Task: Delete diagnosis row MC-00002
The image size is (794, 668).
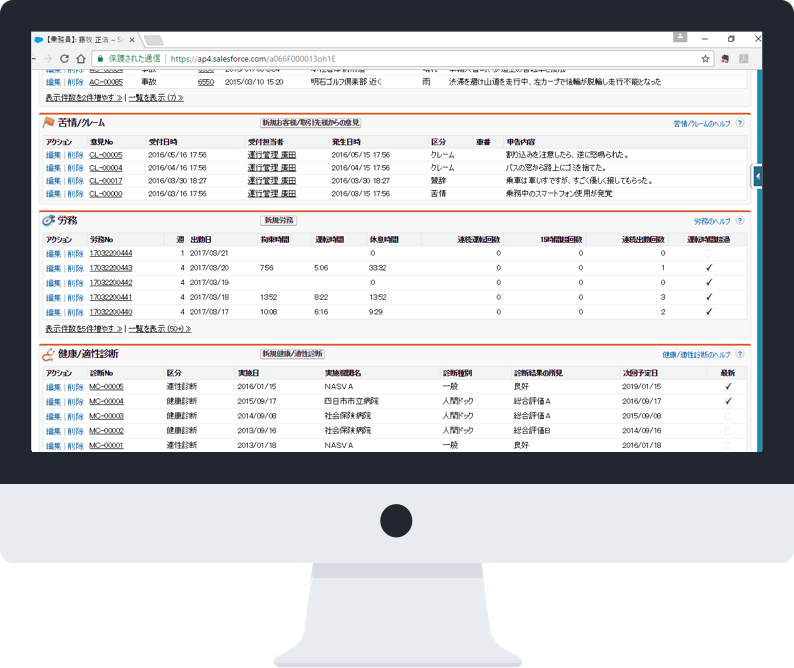Action: pyautogui.click(x=75, y=431)
